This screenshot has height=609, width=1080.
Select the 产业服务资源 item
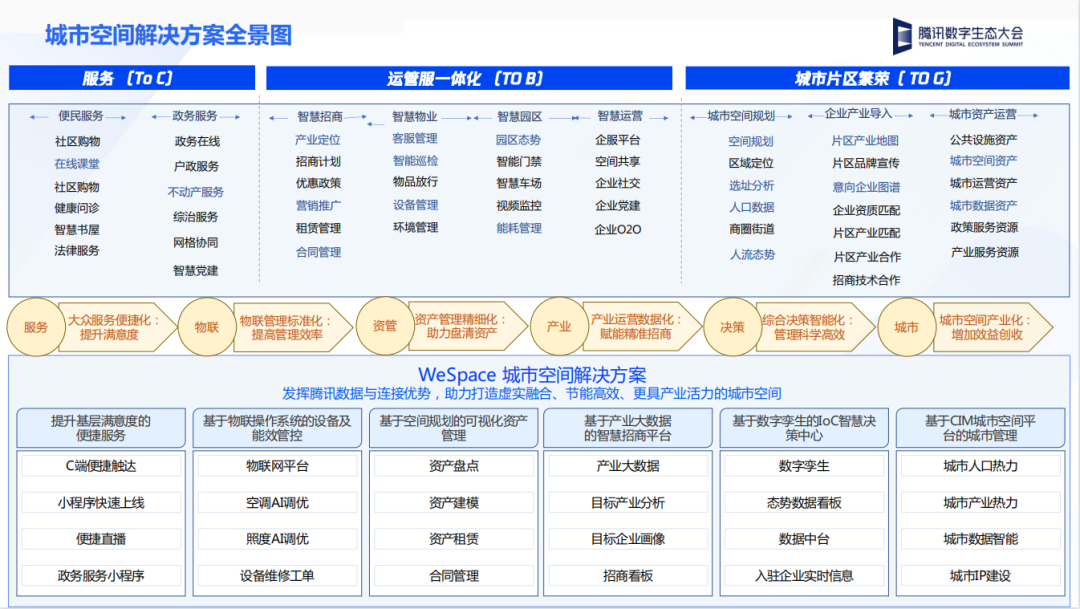(x=984, y=252)
